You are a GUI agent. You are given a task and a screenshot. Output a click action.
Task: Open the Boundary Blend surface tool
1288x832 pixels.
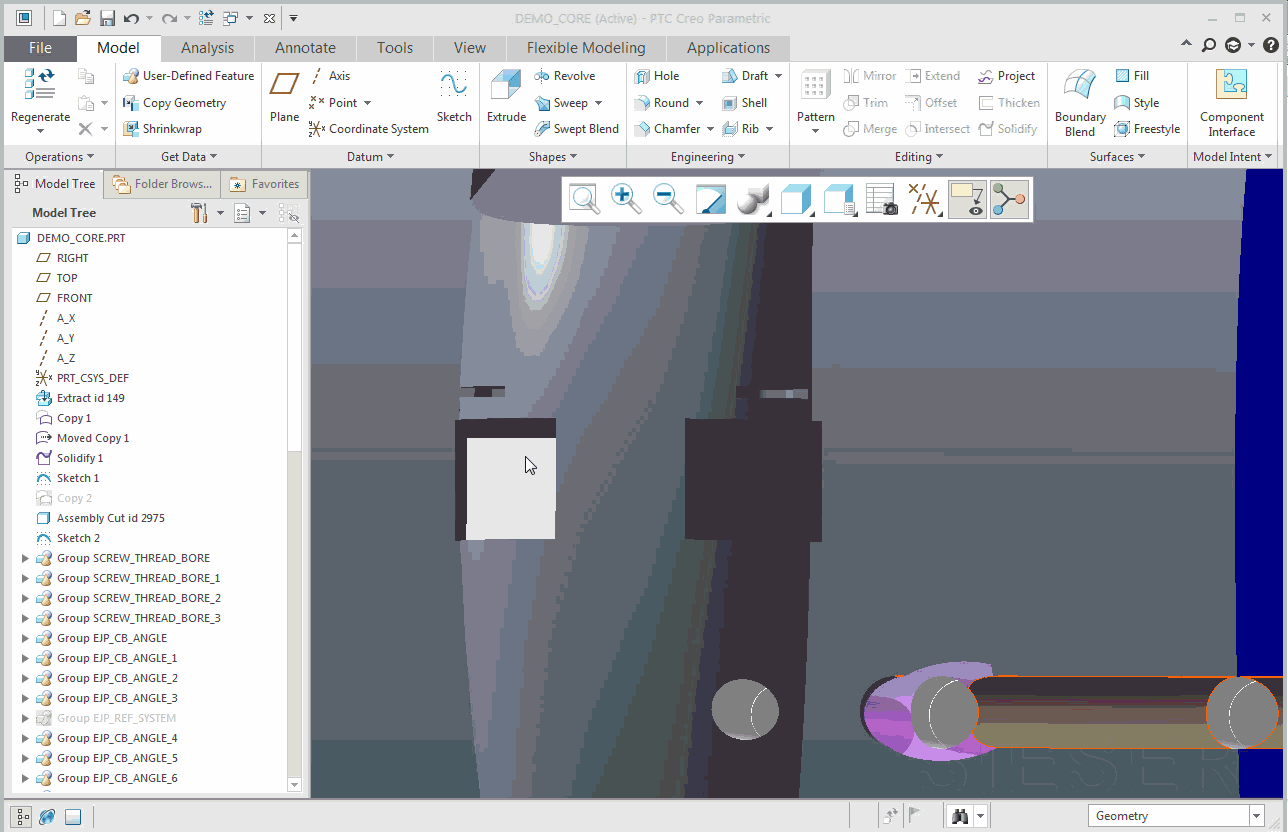(1080, 101)
